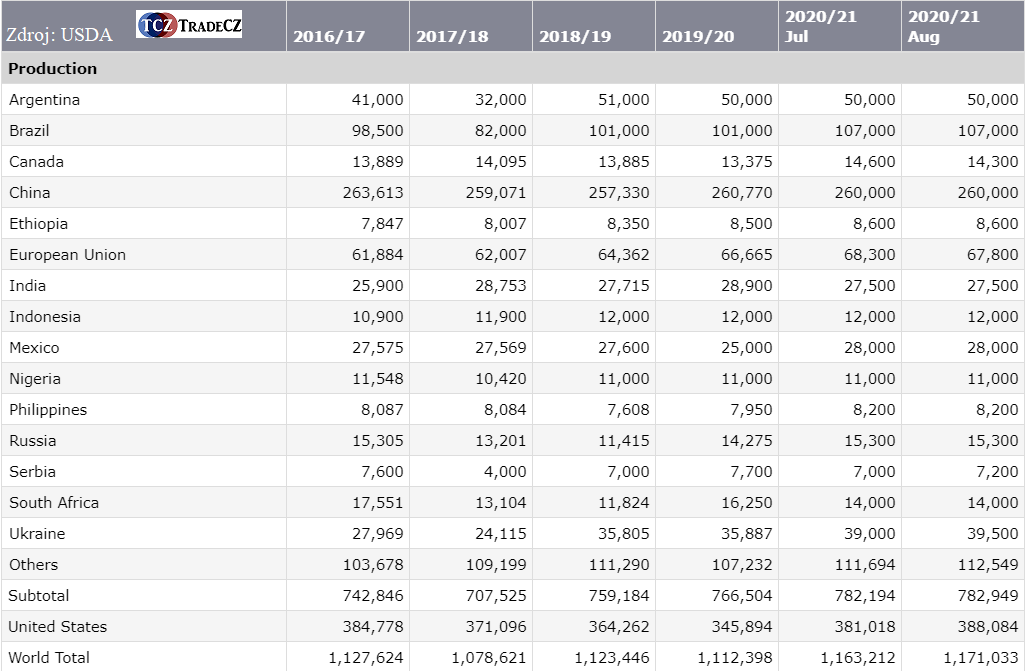1026x671 pixels.
Task: Select the 2016/17 column header
Action: pyautogui.click(x=329, y=37)
